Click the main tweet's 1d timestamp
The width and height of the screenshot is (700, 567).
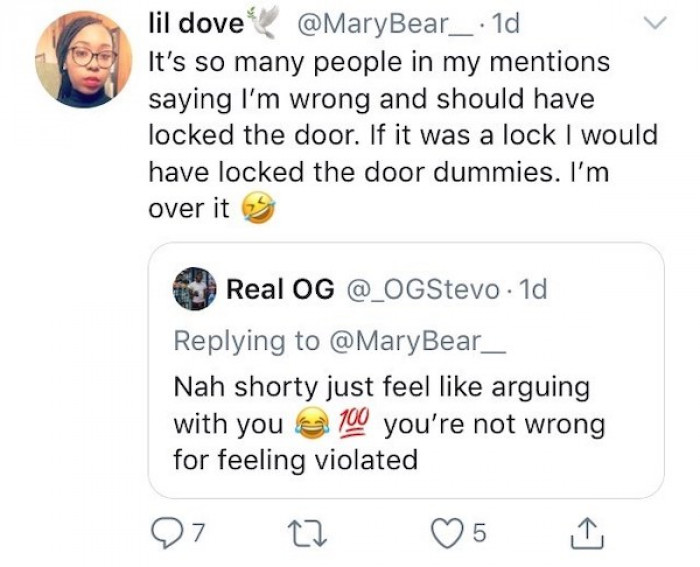[x=505, y=23]
